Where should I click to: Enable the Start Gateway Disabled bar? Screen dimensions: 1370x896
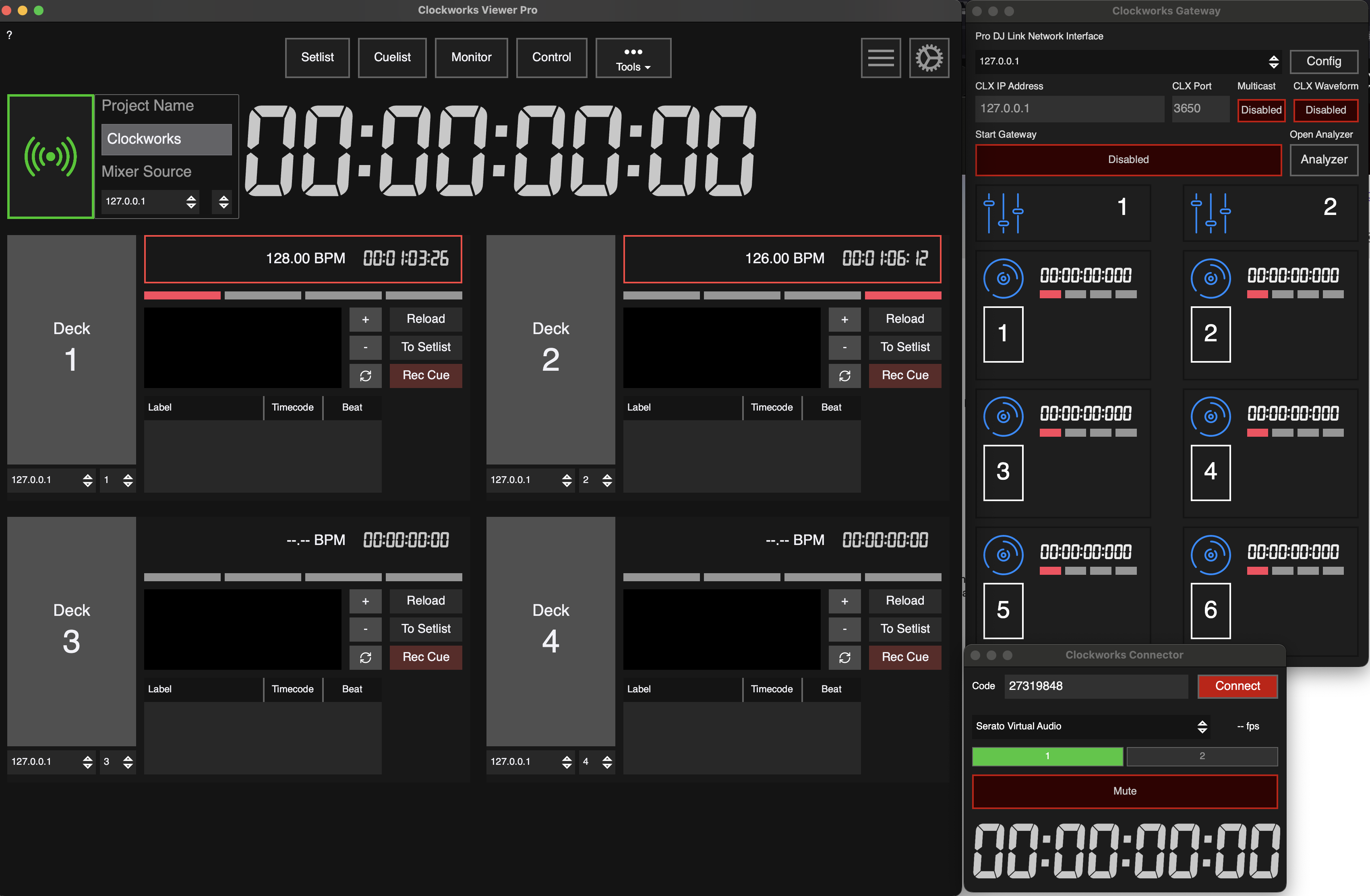(1128, 159)
